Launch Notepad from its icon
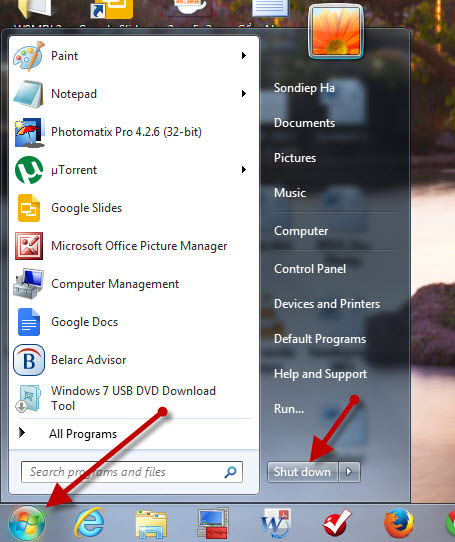The width and height of the screenshot is (455, 542). [x=29, y=94]
